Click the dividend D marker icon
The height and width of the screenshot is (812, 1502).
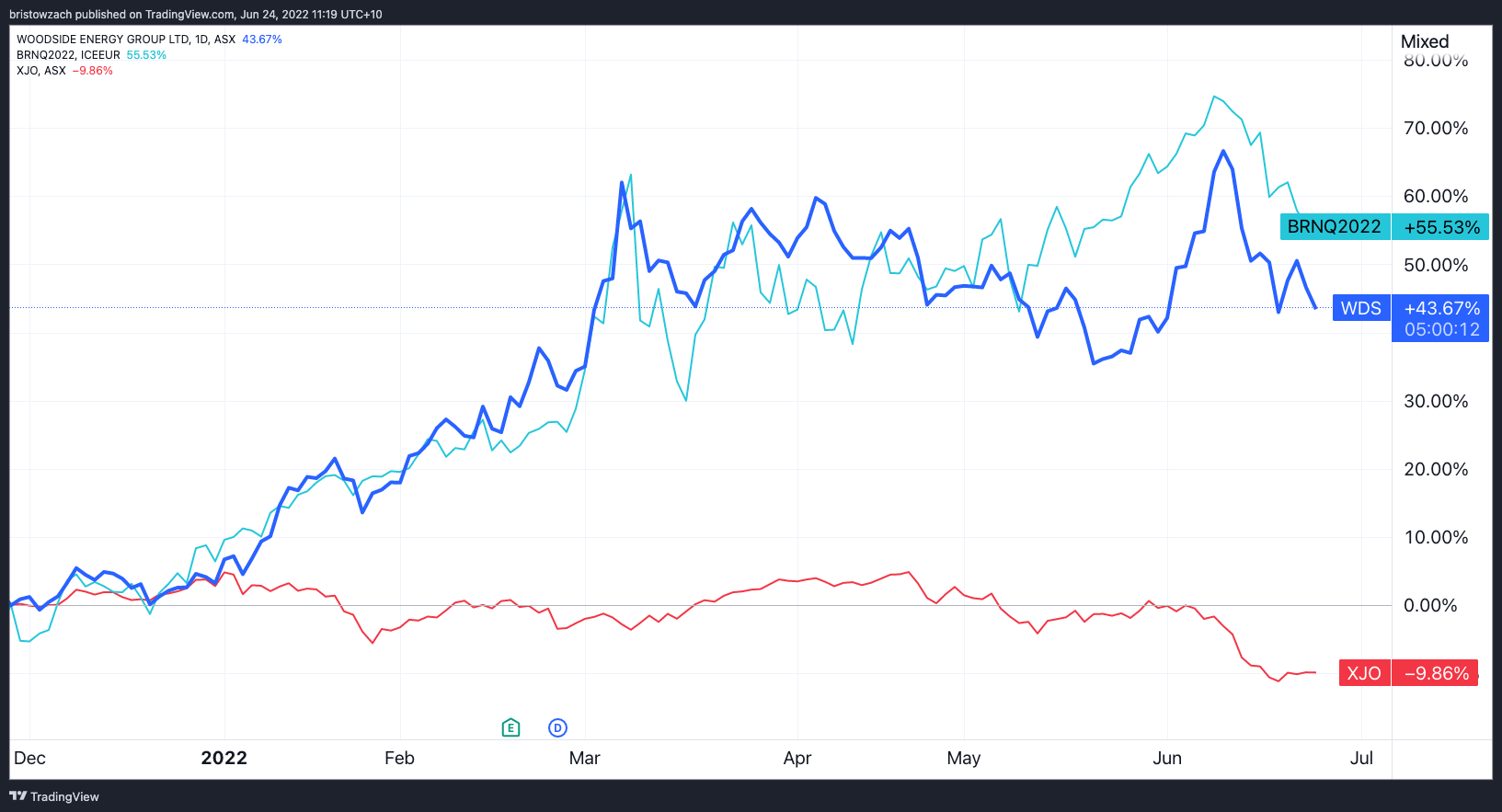tap(557, 728)
